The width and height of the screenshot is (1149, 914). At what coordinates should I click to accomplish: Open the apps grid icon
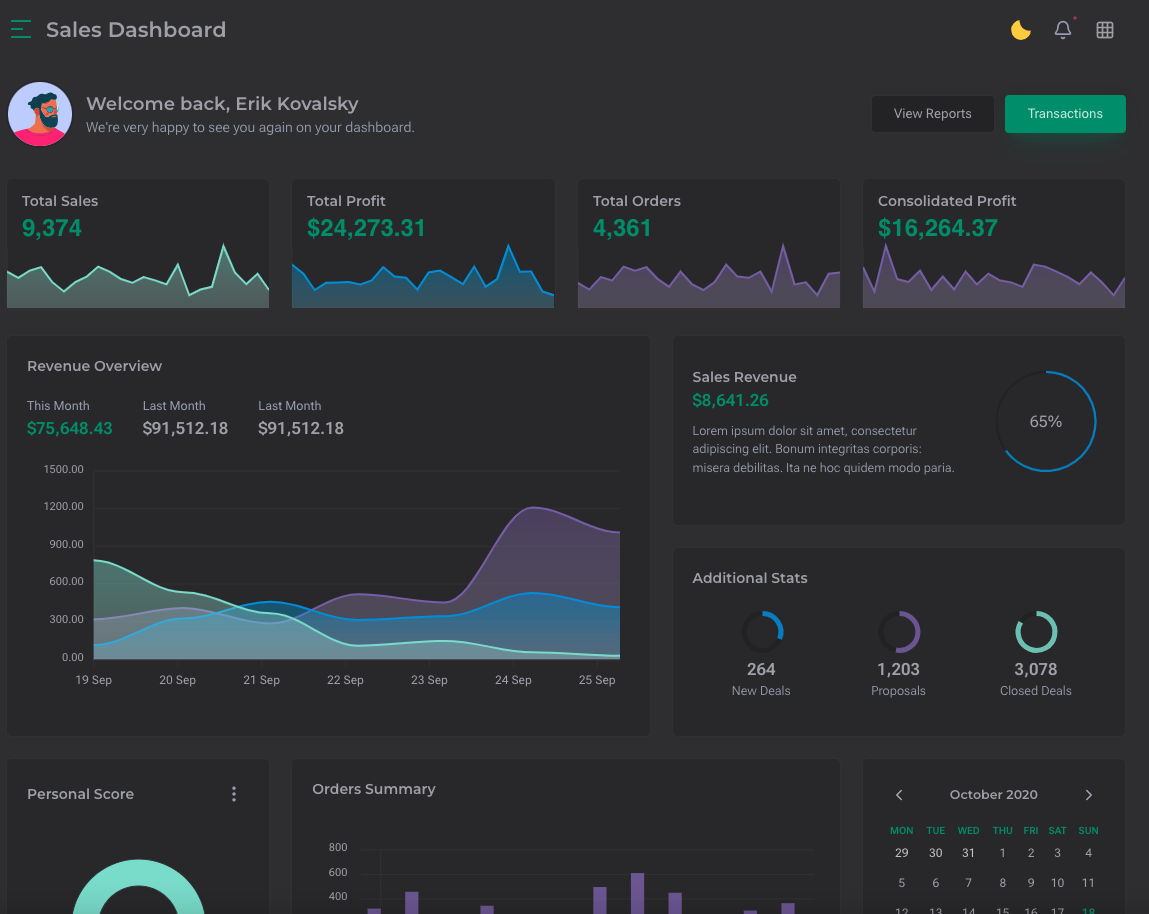(x=1105, y=30)
